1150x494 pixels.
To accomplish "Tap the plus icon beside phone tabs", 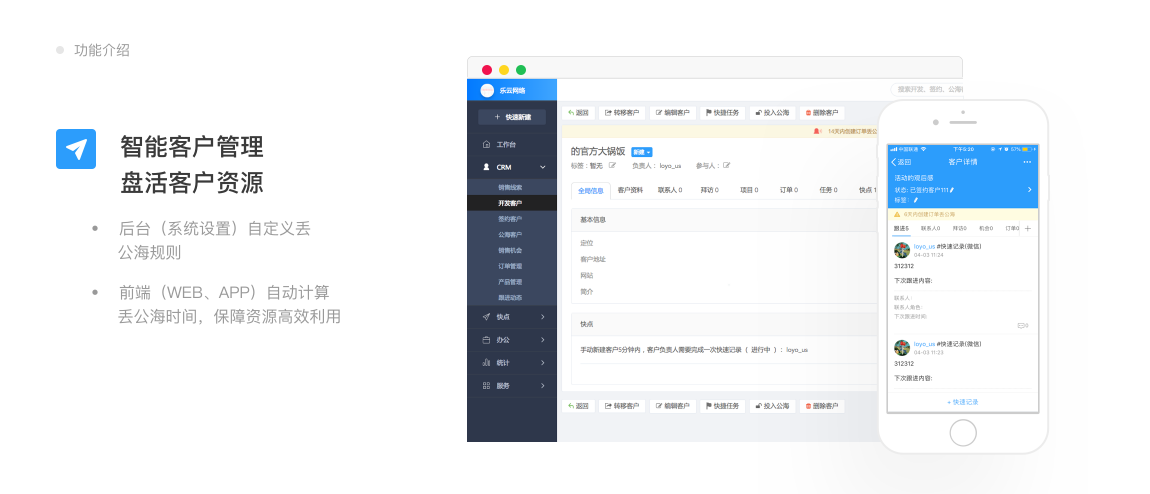I will pos(1028,229).
